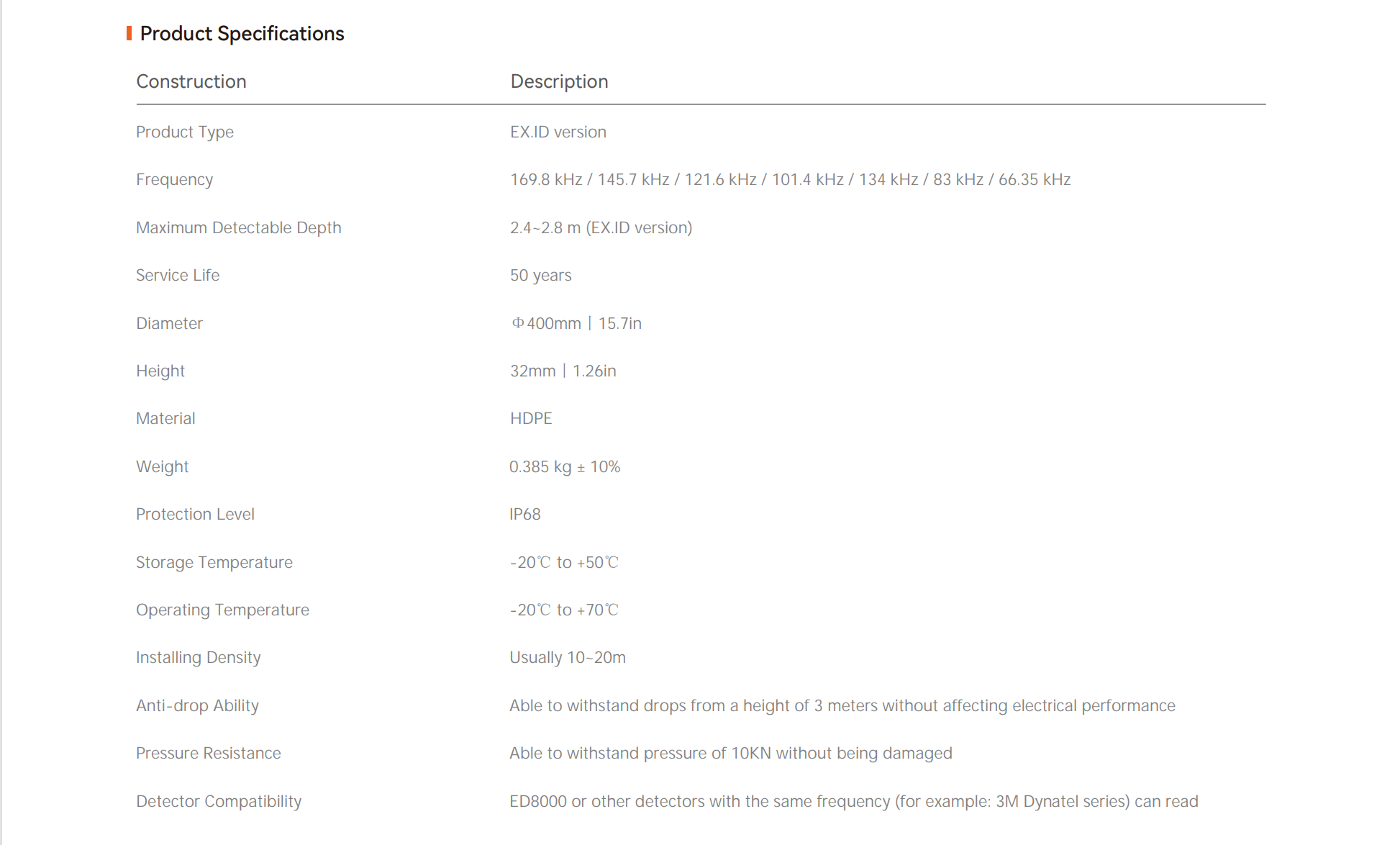Click the HDPE material value
Screen dimensions: 1400x845
tap(531, 418)
